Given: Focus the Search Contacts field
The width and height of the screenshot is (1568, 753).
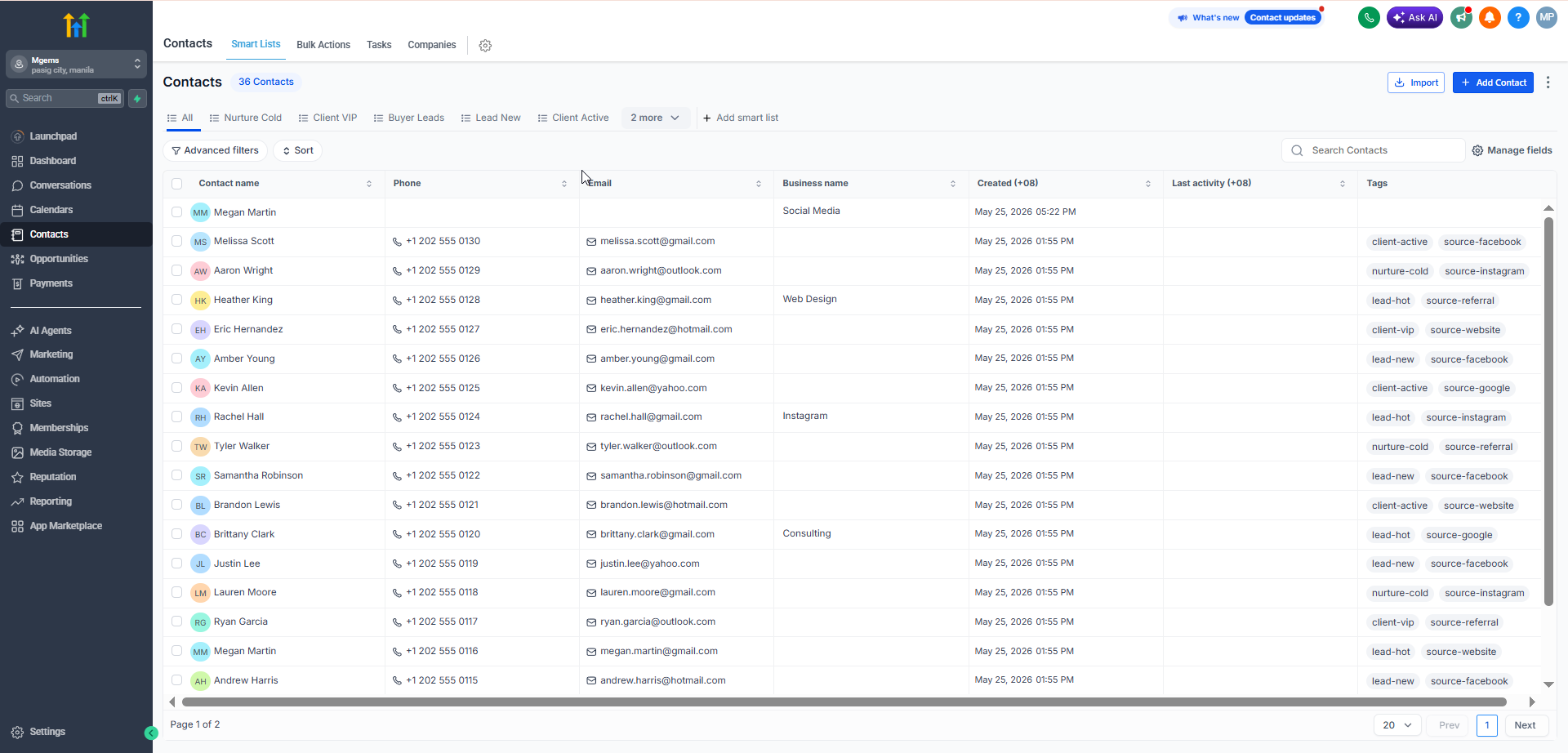Looking at the screenshot, I should tap(1374, 150).
